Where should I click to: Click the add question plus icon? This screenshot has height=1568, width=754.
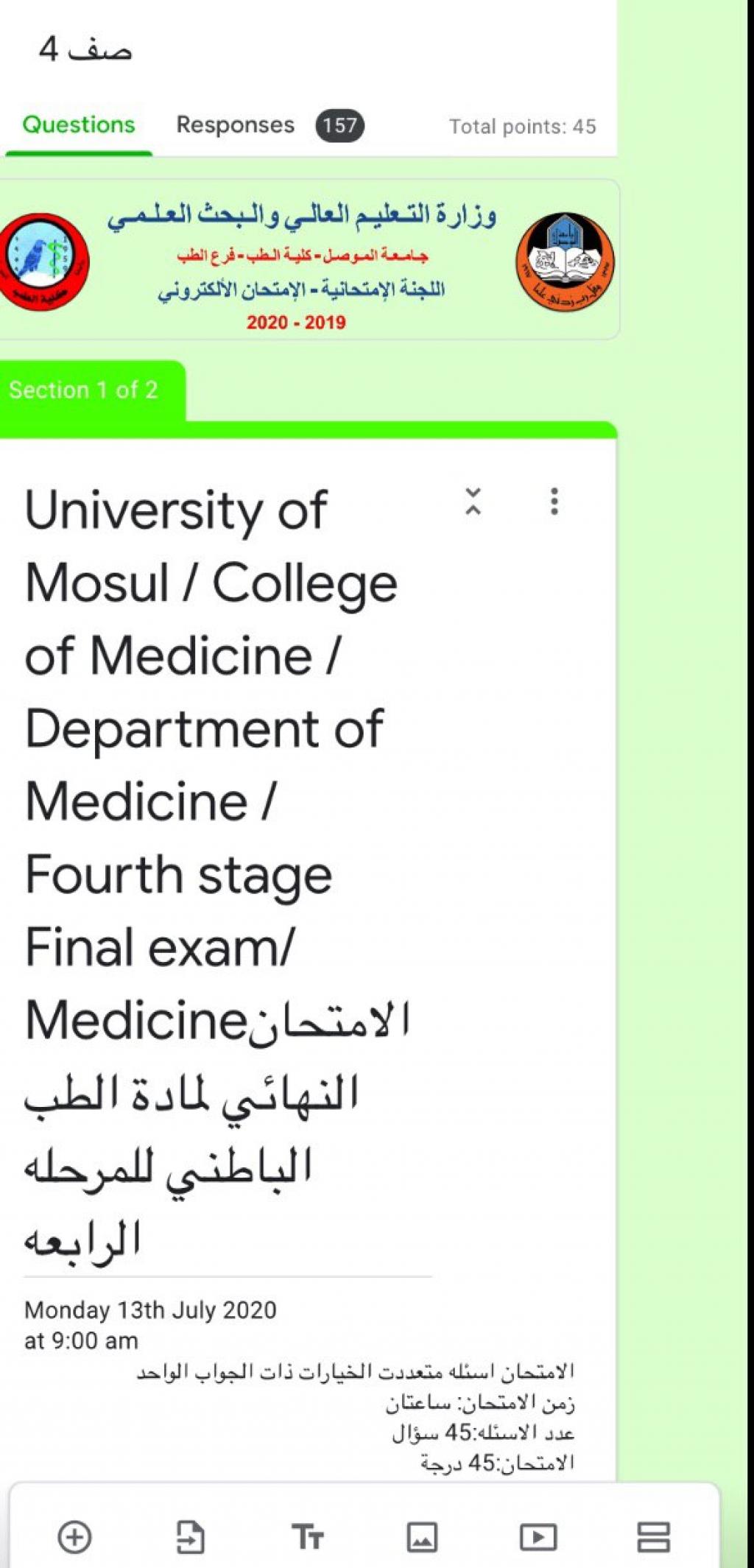pyautogui.click(x=74, y=1536)
